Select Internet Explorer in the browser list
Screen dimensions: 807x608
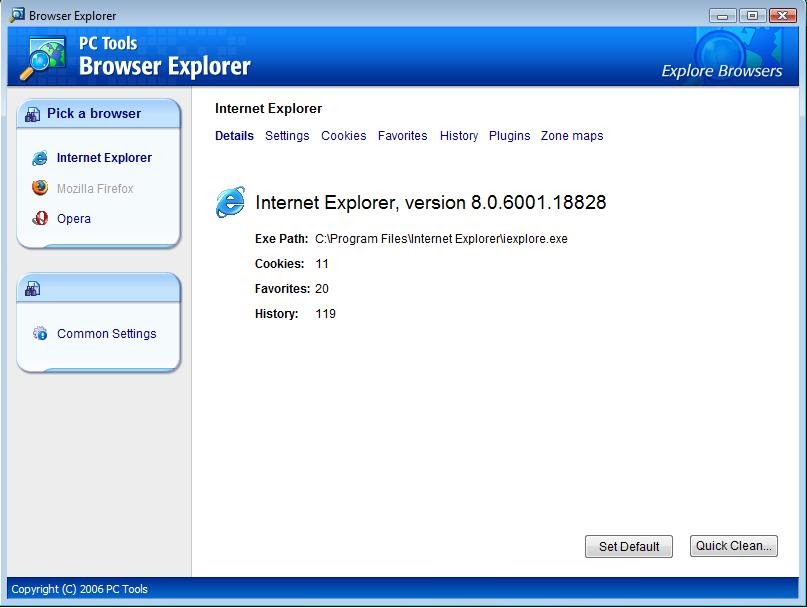tap(104, 158)
